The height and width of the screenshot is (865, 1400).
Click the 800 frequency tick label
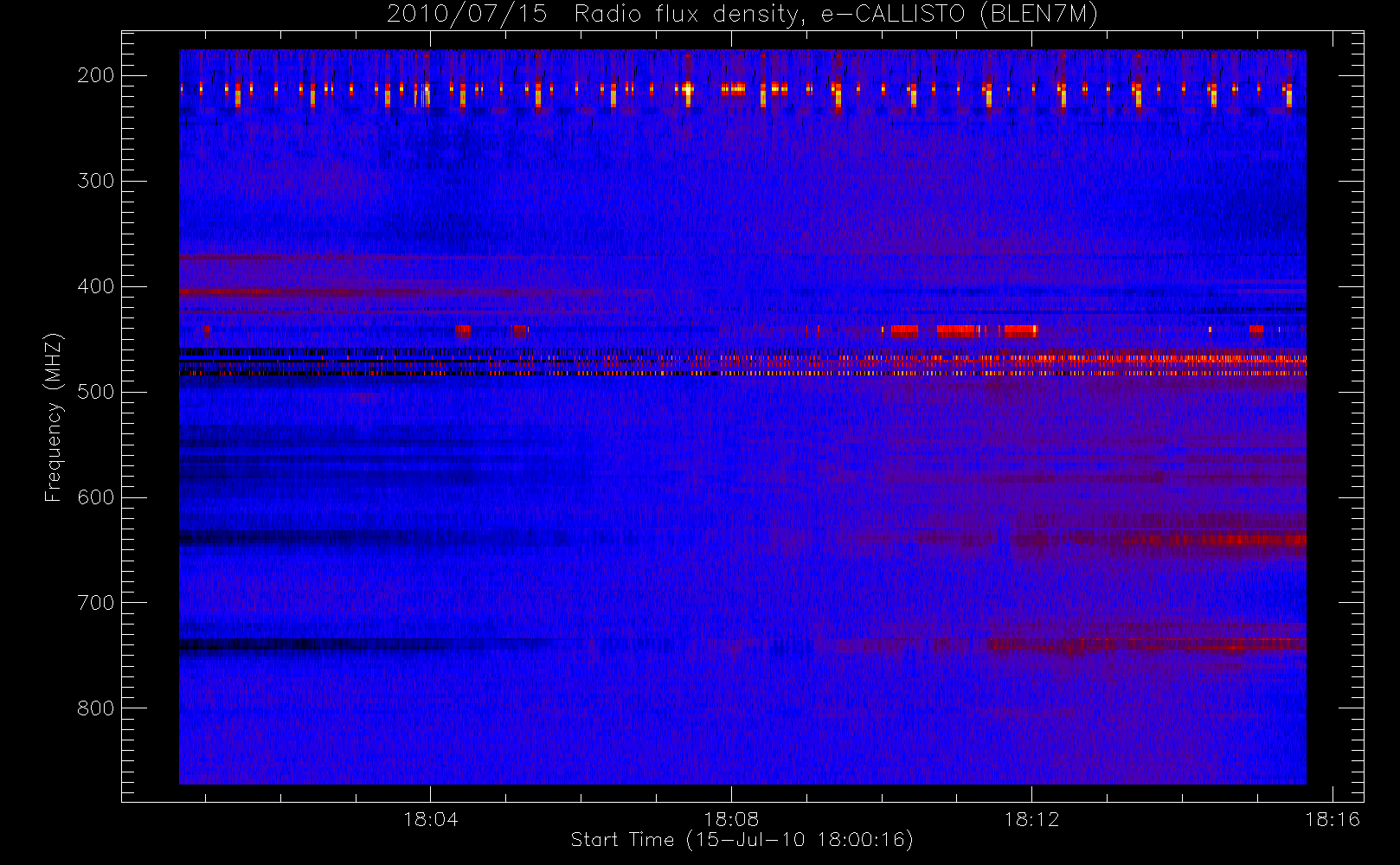pos(96,708)
